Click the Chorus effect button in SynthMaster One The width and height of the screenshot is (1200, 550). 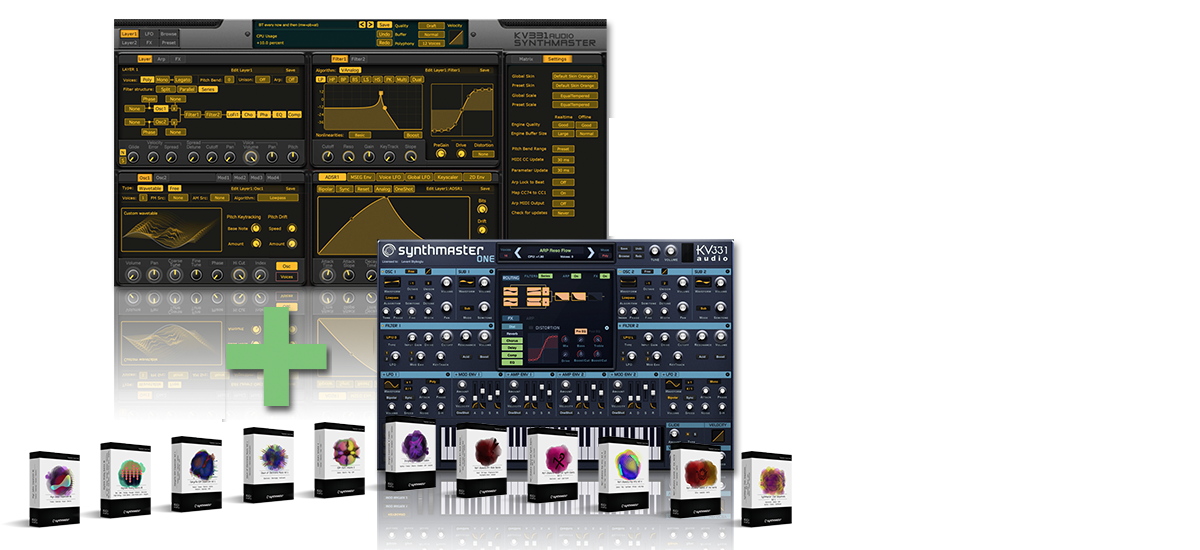(x=514, y=340)
